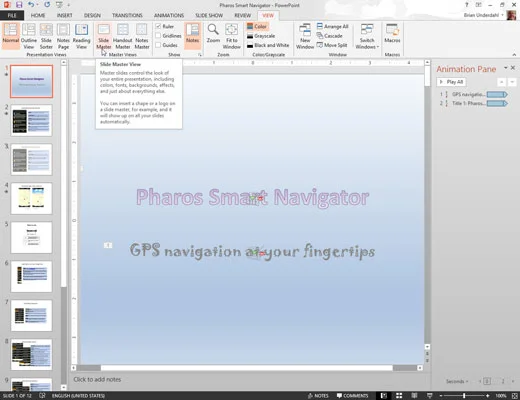Select slide 4 thumbnail
The width and height of the screenshot is (520, 400).
(x=31, y=198)
